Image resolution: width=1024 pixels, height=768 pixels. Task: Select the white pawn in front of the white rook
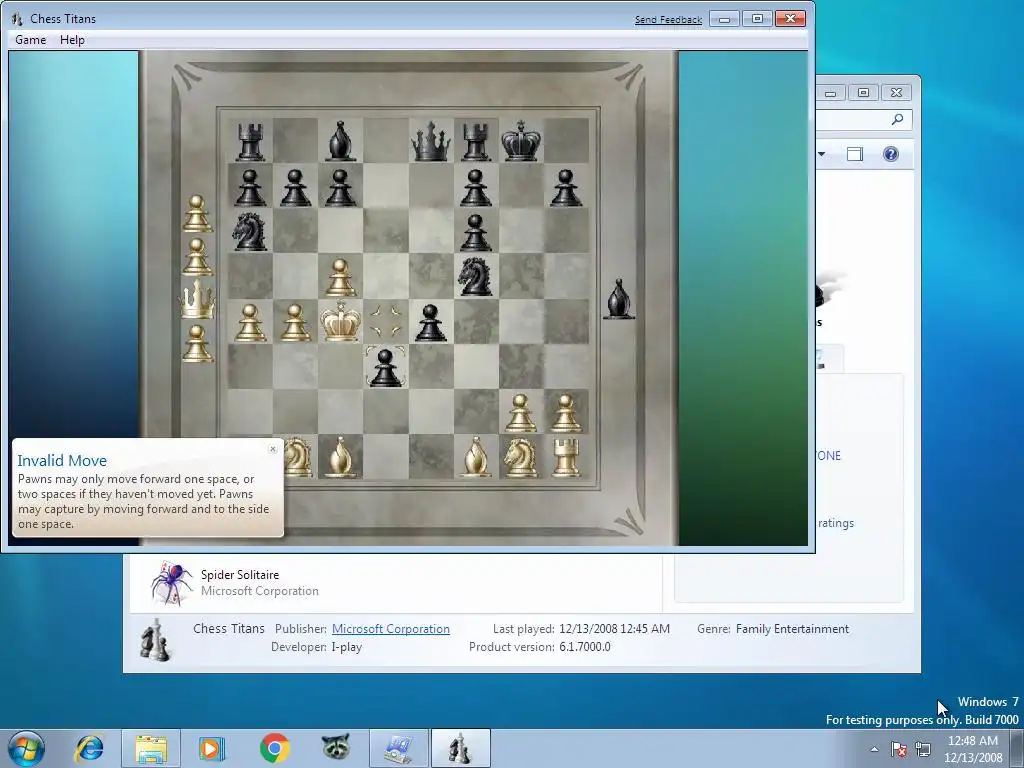(x=566, y=413)
